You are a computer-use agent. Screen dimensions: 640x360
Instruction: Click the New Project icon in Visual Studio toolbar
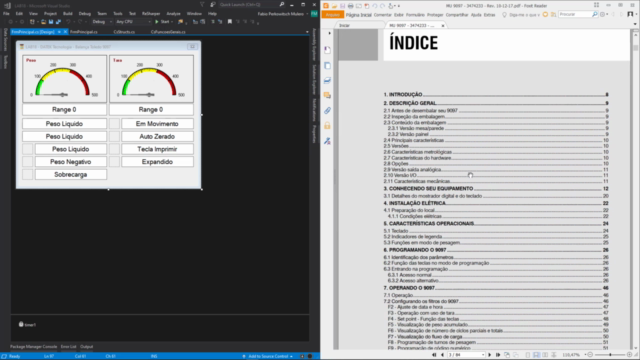point(32,22)
